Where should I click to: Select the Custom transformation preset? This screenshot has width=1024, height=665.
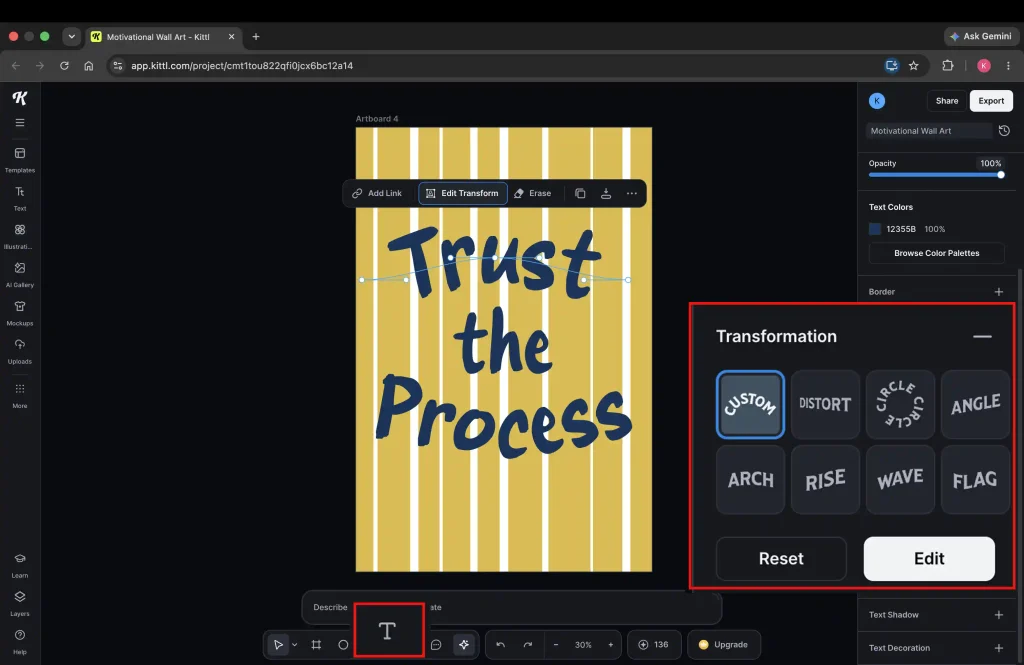750,404
